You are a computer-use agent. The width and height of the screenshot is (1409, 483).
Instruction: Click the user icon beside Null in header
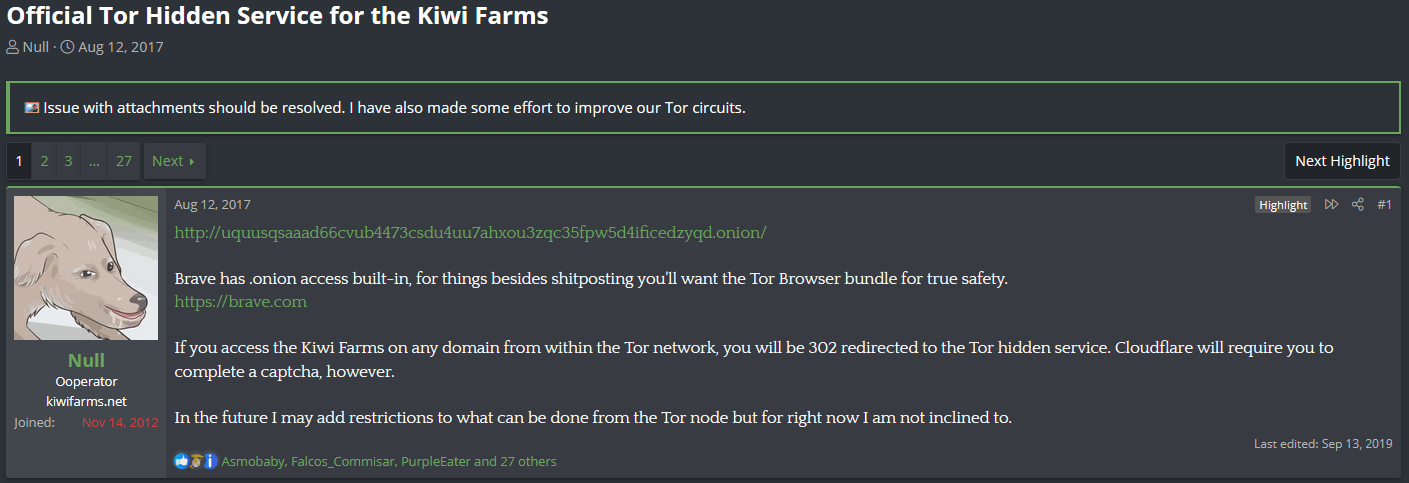pos(12,47)
